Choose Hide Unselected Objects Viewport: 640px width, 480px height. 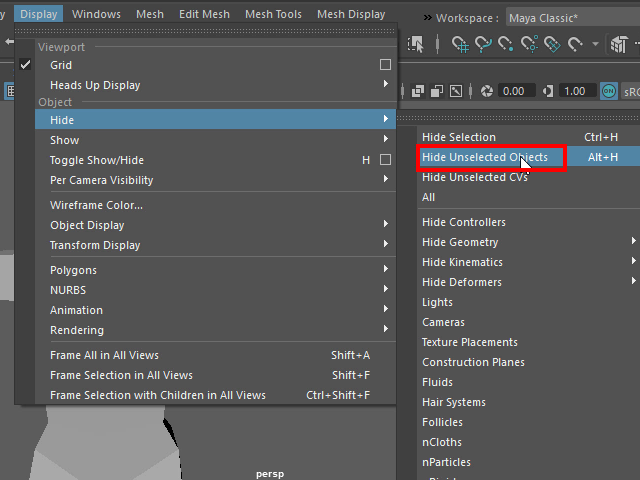coord(485,157)
